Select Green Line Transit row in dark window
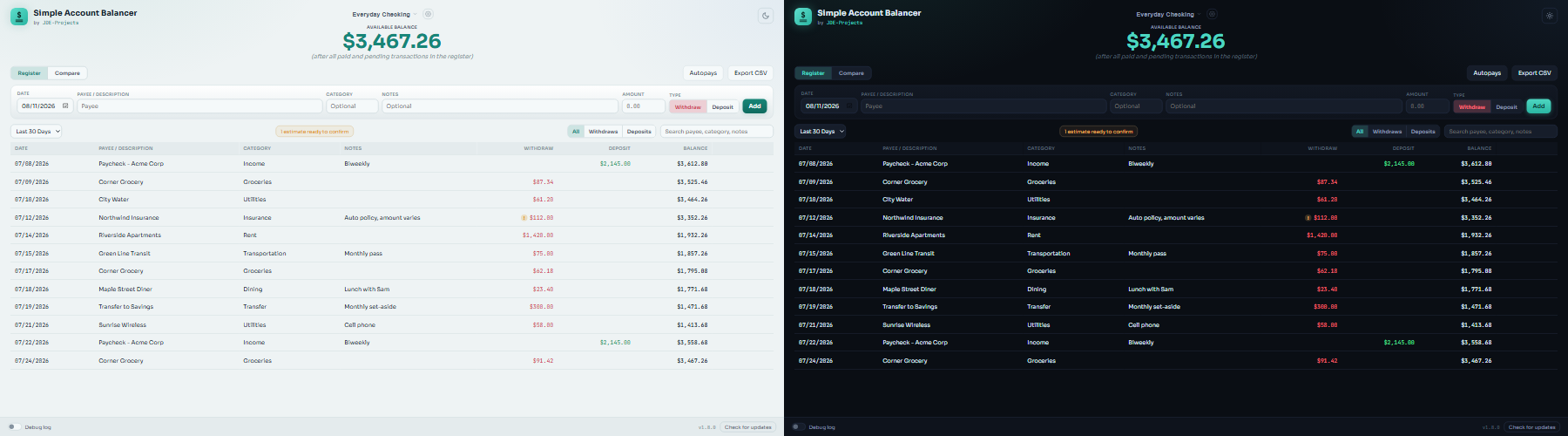Viewport: 1568px width, 436px height. click(x=1176, y=254)
